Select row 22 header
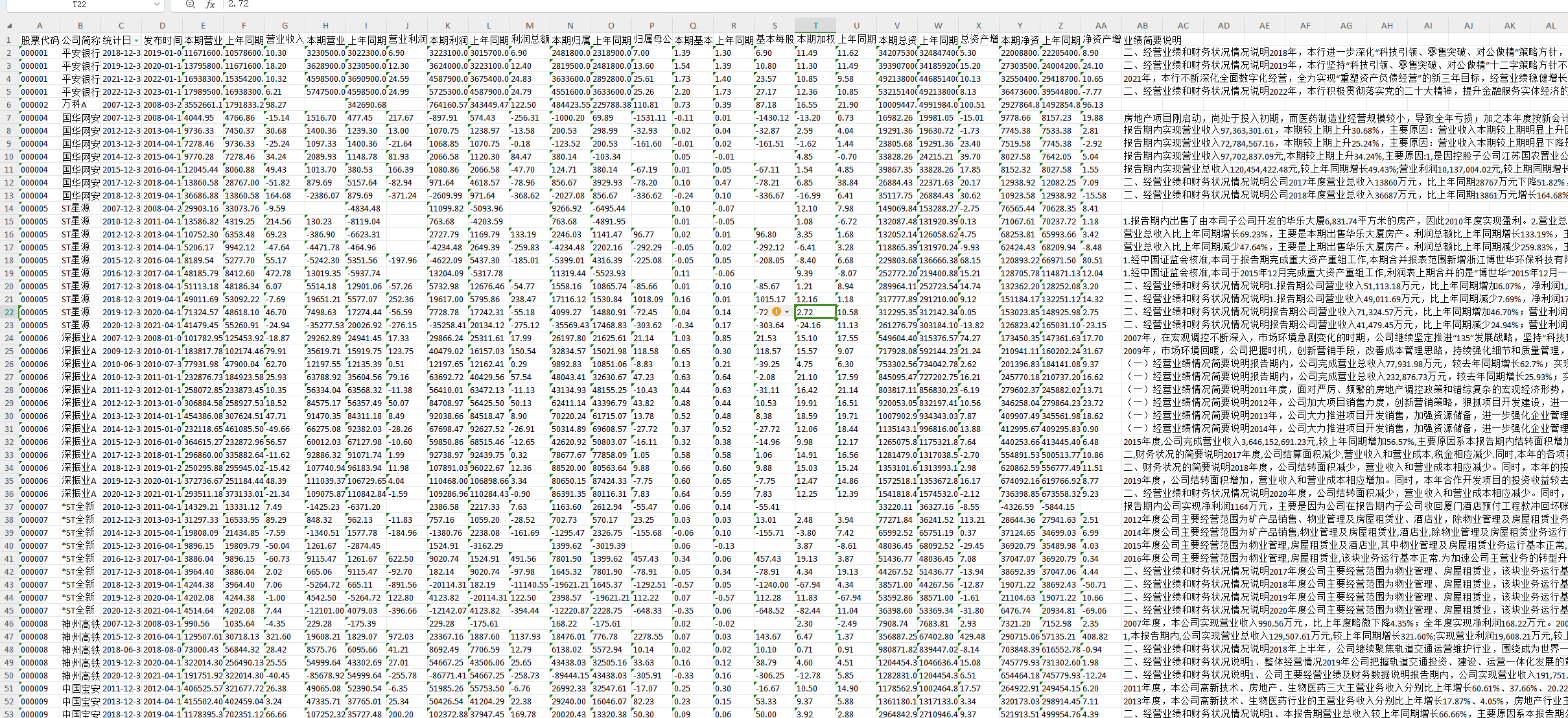The width and height of the screenshot is (1568, 718). tap(9, 312)
